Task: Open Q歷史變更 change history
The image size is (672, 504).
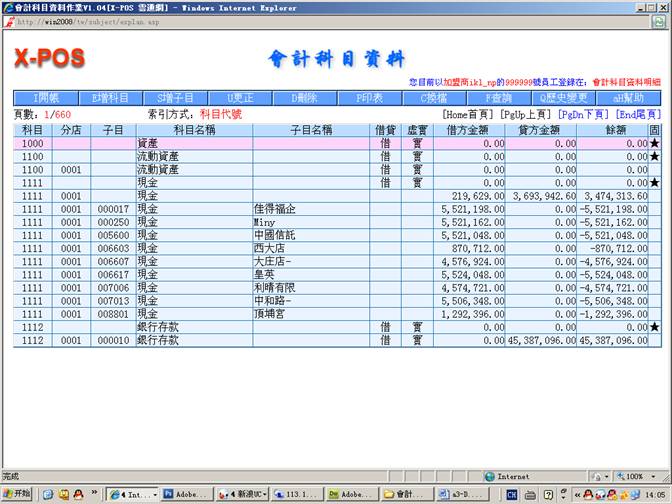Action: pos(565,98)
